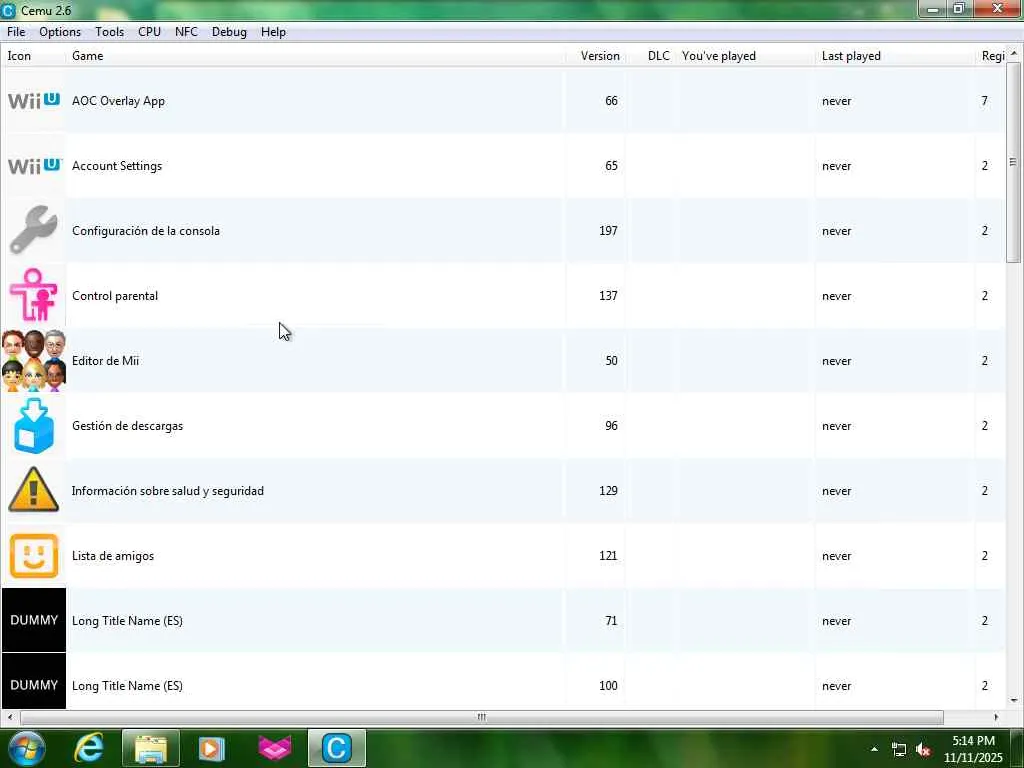This screenshot has height=768, width=1024.
Task: Select Información sobre salud y seguridad title
Action: [168, 490]
